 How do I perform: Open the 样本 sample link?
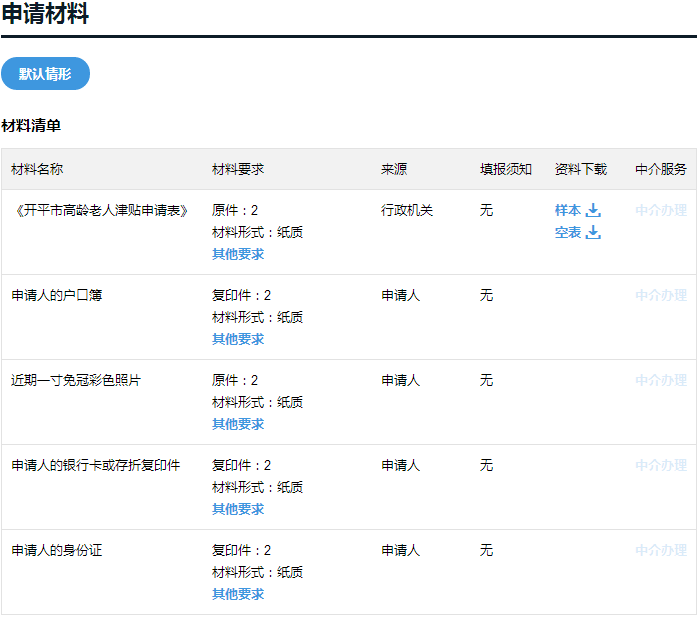click(x=568, y=210)
